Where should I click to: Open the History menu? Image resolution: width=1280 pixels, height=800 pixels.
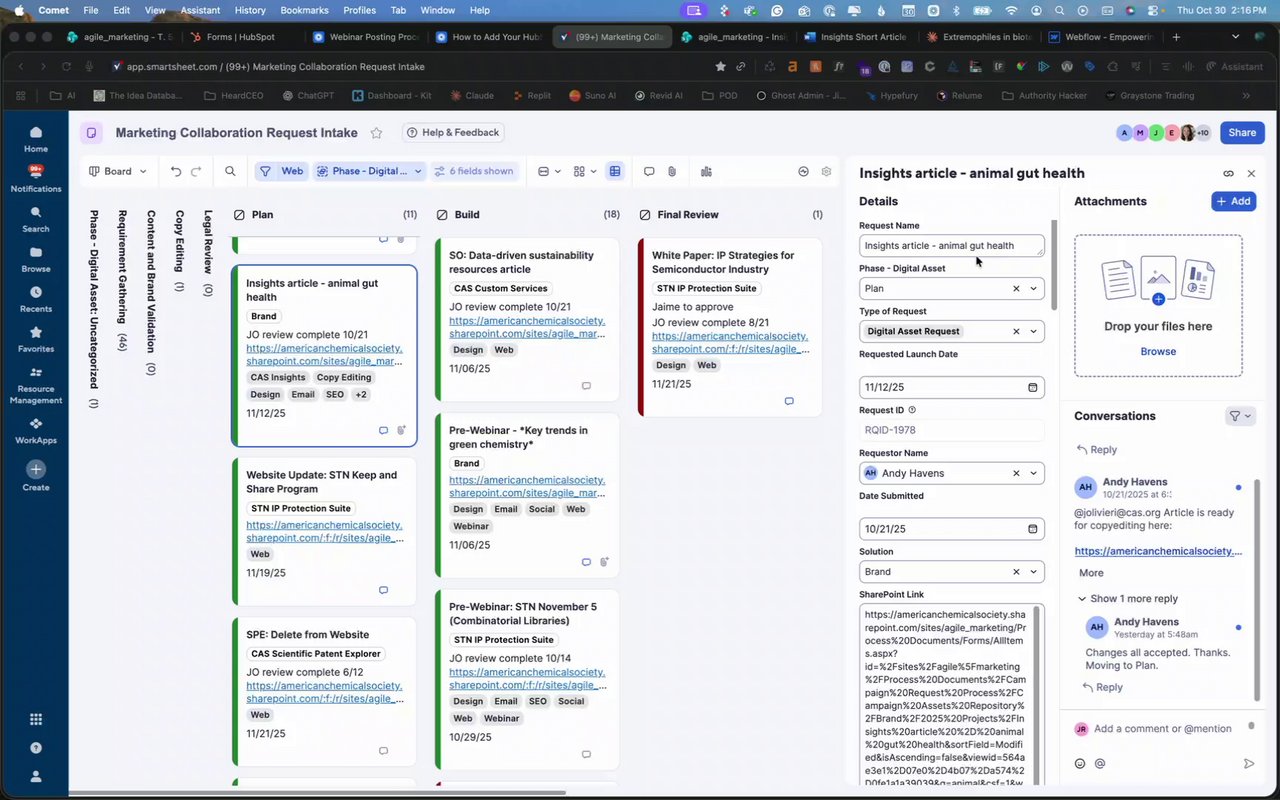pyautogui.click(x=250, y=10)
